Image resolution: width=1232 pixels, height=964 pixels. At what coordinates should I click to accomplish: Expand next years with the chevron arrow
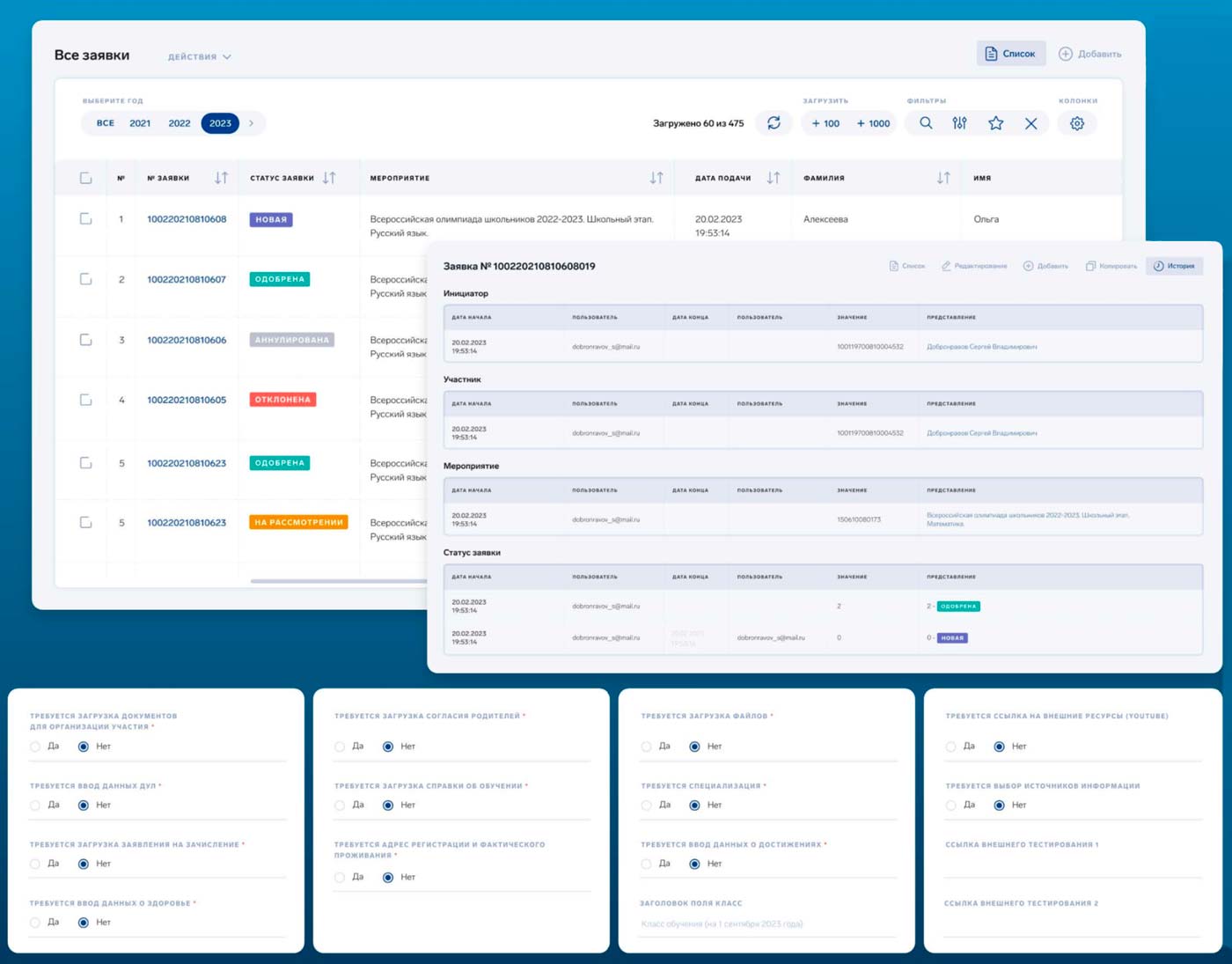click(252, 123)
